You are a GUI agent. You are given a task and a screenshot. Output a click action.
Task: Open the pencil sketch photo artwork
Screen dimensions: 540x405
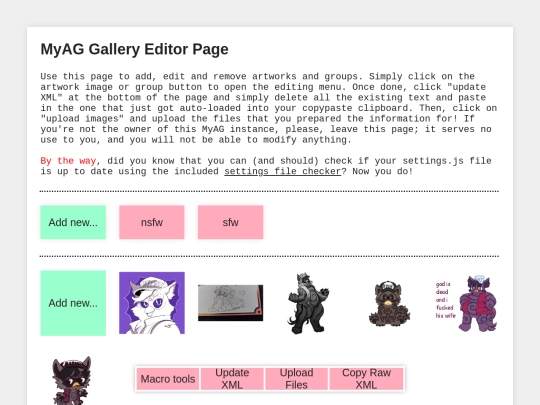point(230,303)
